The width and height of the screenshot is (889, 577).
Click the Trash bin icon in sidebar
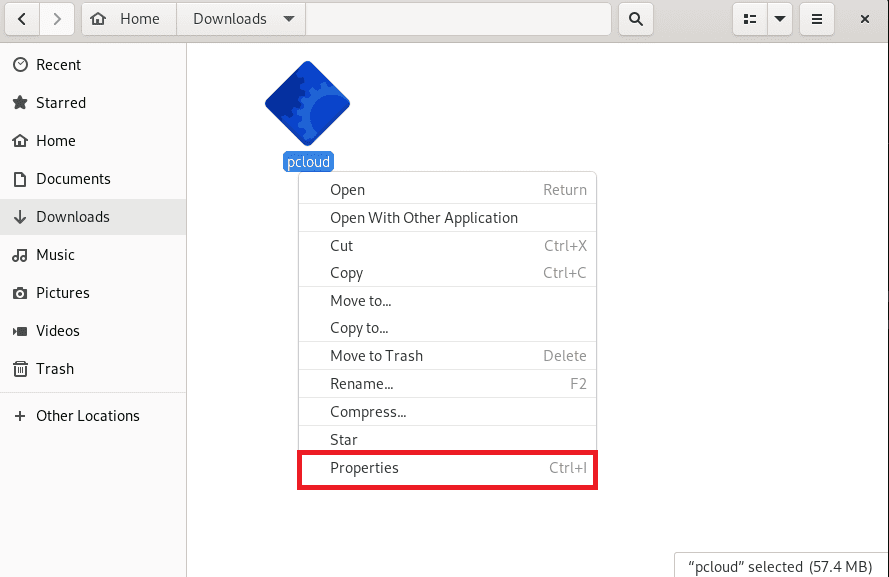coord(20,369)
